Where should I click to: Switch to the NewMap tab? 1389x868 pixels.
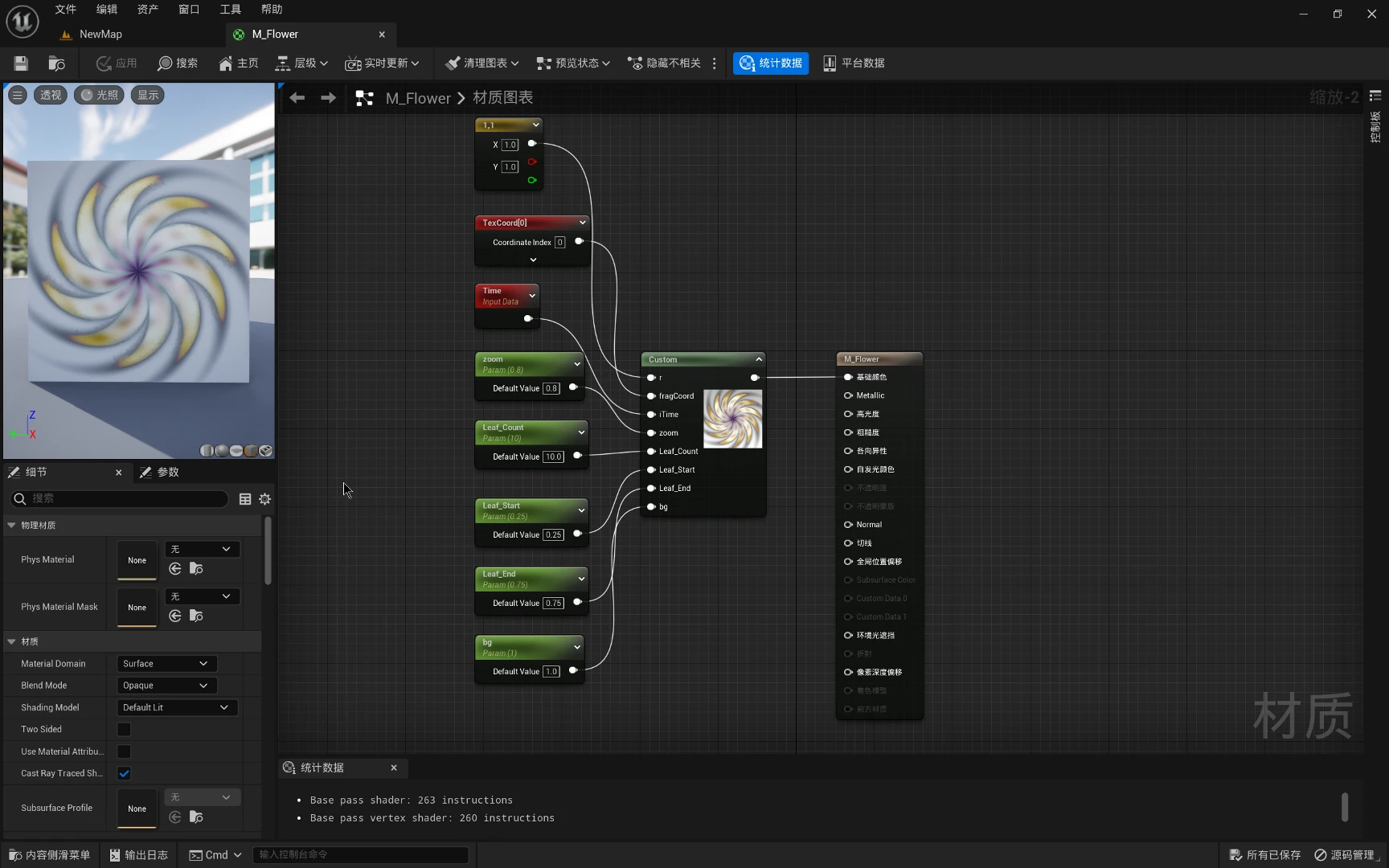click(100, 35)
